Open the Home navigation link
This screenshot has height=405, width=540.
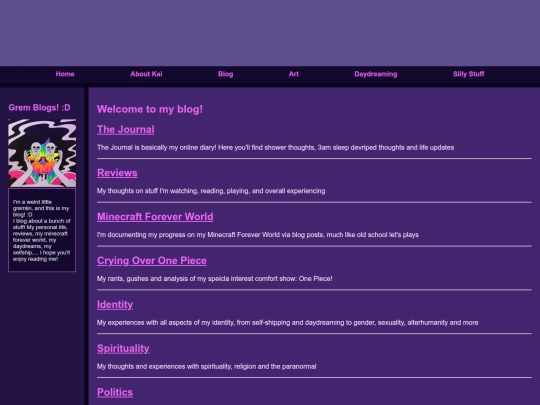(x=65, y=74)
